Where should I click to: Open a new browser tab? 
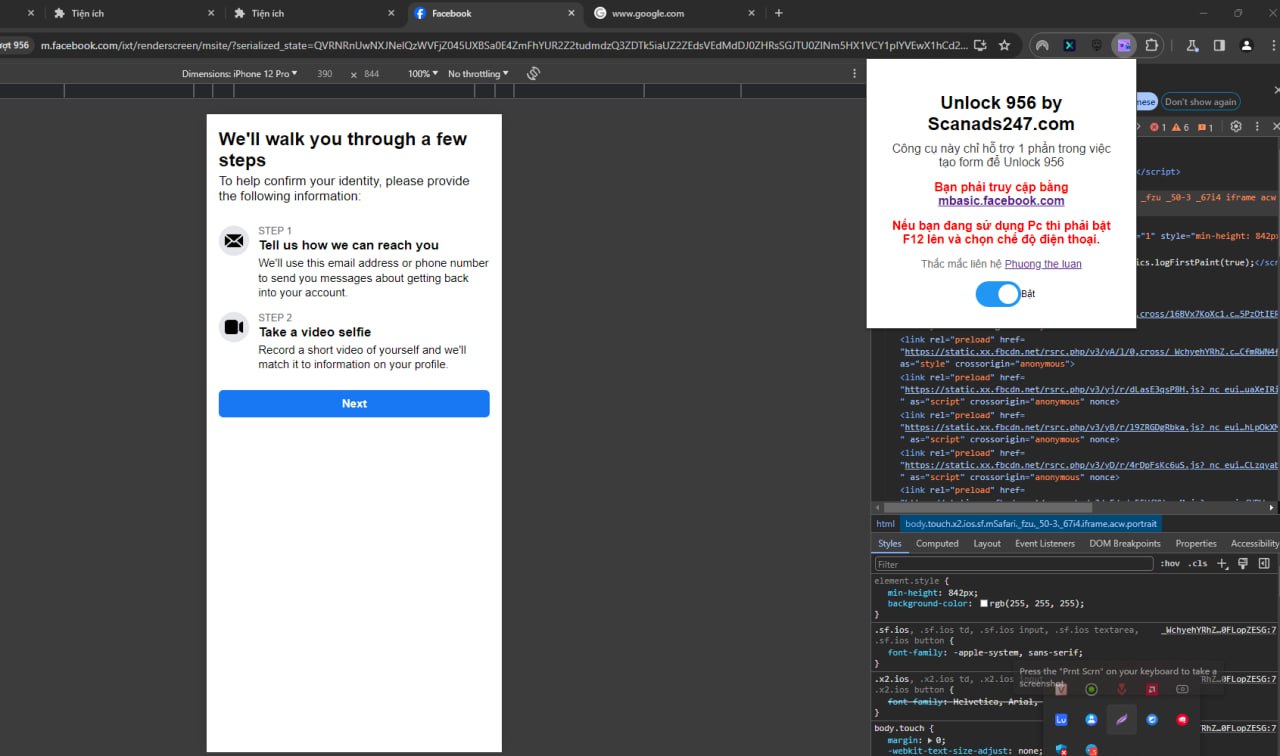click(779, 13)
